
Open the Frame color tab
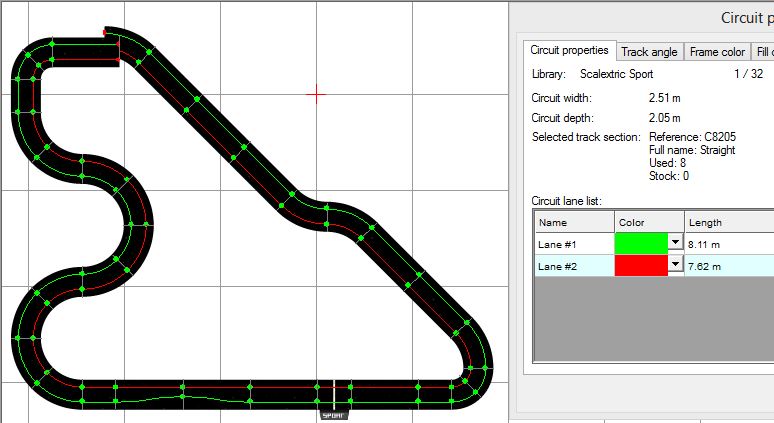pos(718,52)
